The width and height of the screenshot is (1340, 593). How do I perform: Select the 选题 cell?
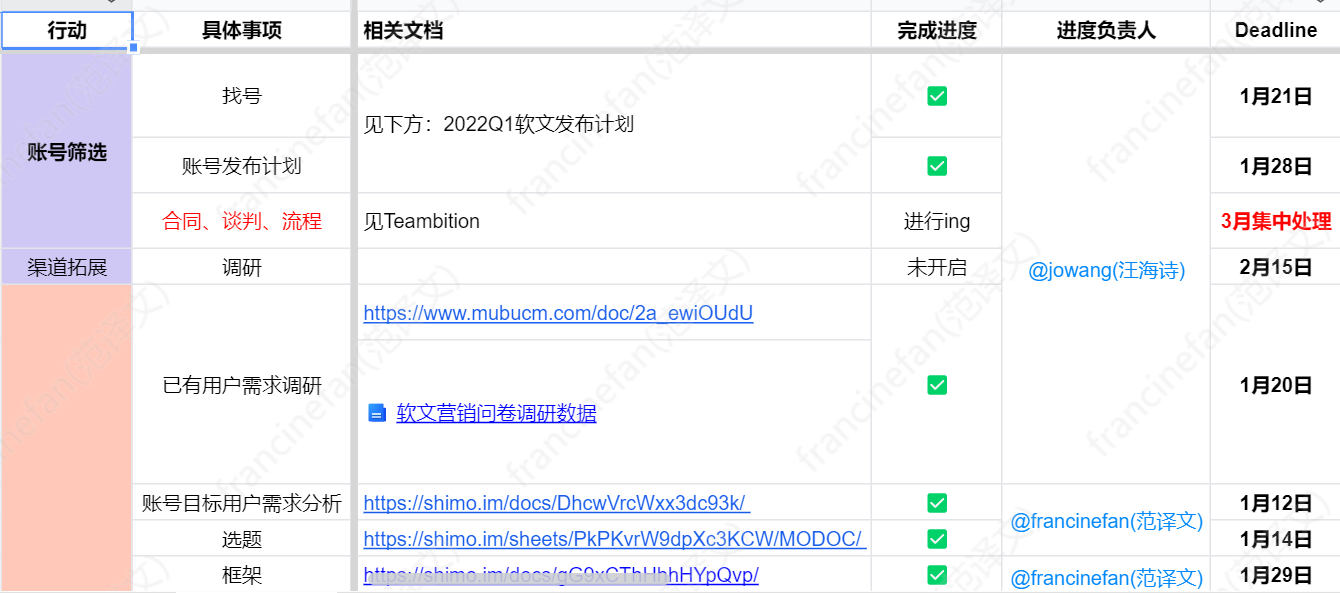click(x=242, y=539)
